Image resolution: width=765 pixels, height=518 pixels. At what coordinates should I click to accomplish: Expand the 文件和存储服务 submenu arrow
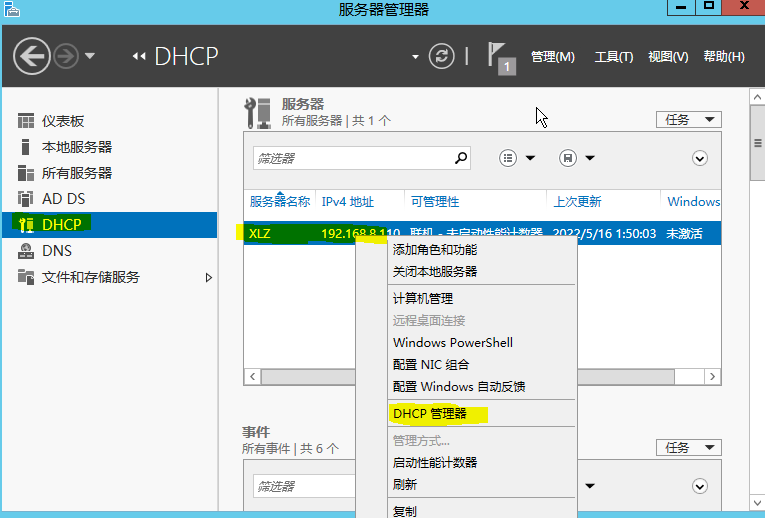tap(209, 278)
